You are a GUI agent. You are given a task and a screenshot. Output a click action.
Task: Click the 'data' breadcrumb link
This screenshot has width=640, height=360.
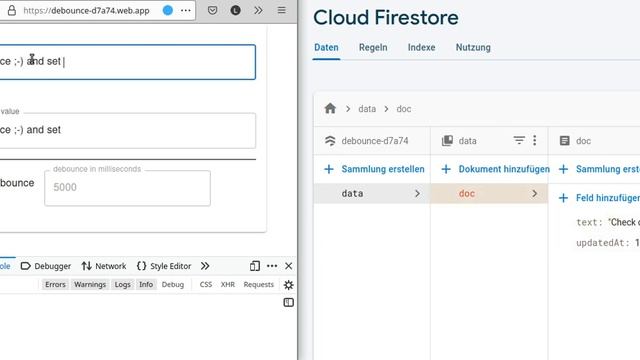(367, 109)
